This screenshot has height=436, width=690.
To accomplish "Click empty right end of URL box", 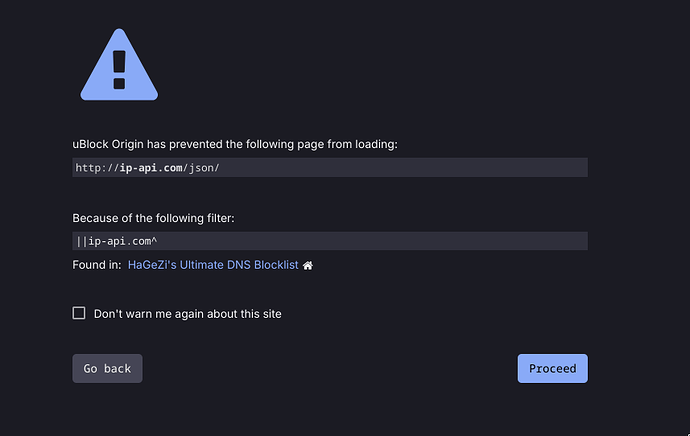I will pyautogui.click(x=540, y=167).
